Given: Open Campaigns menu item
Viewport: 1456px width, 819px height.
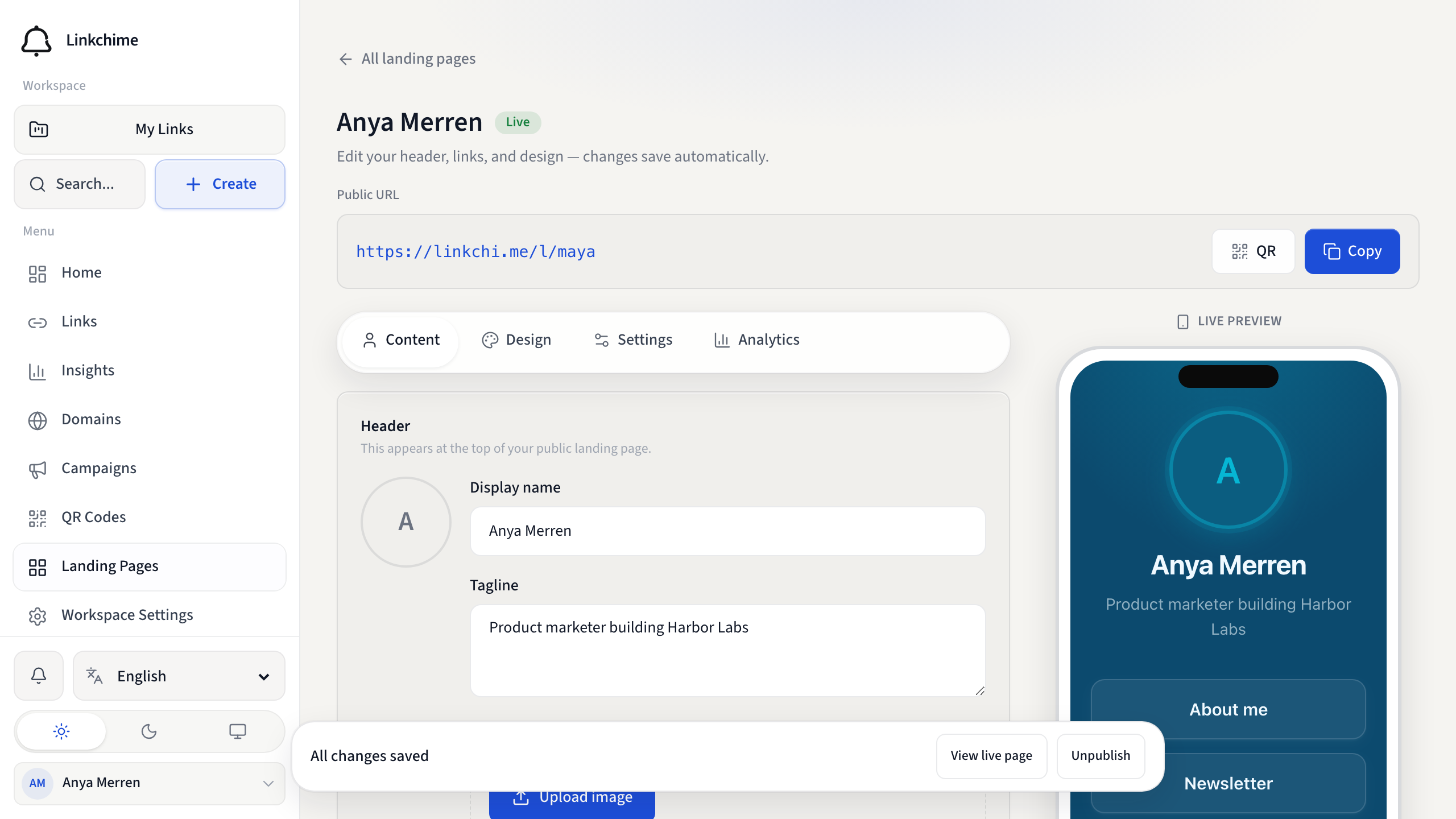Looking at the screenshot, I should point(150,469).
